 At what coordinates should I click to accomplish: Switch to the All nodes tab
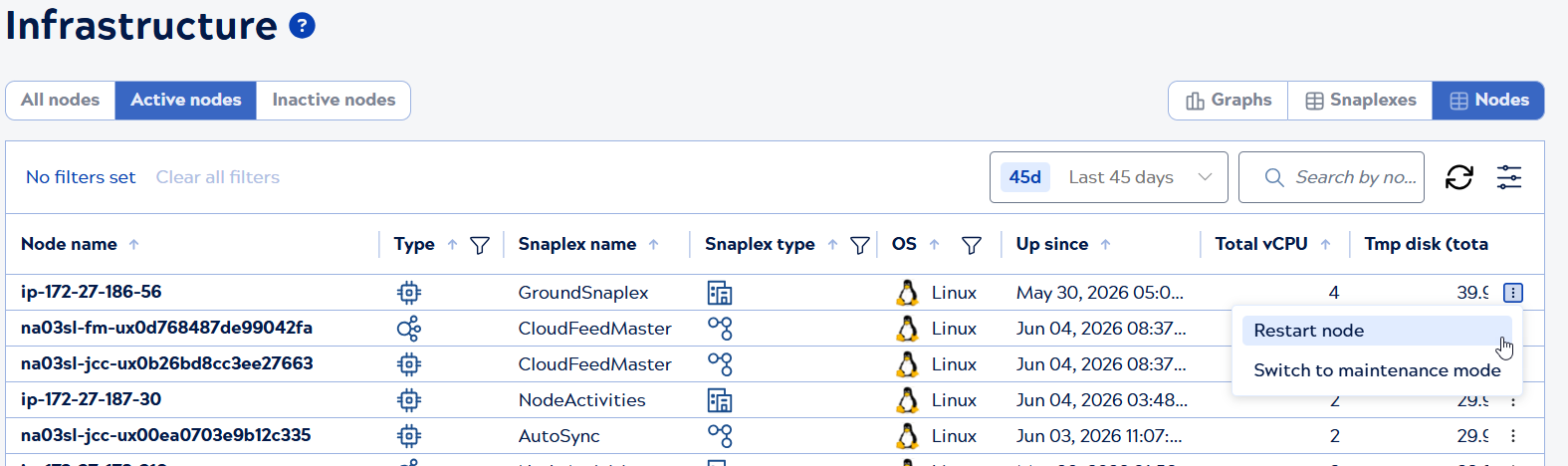(61, 101)
